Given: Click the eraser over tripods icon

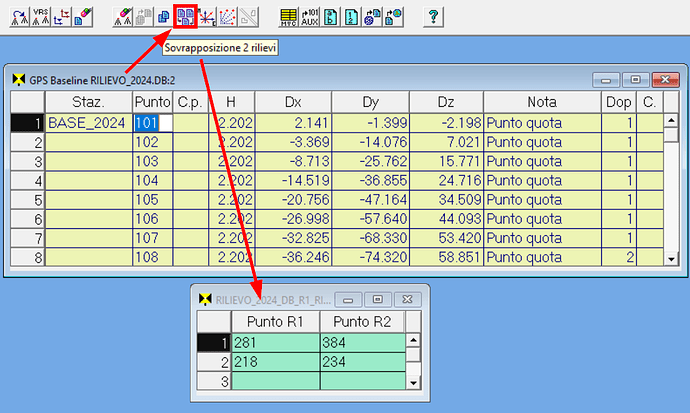Looking at the screenshot, I should (123, 17).
